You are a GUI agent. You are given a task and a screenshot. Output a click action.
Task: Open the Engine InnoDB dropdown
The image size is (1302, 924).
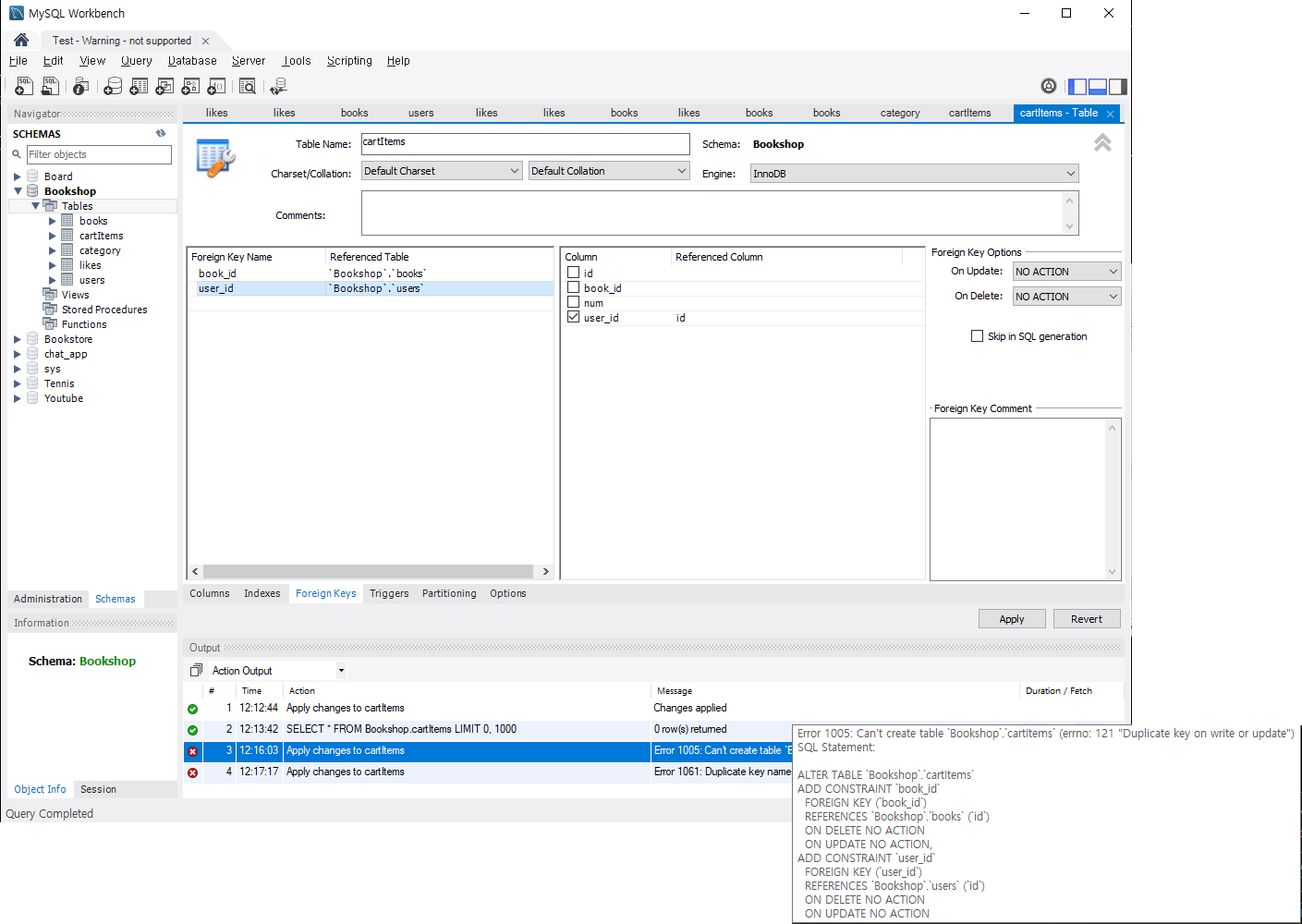[914, 174]
